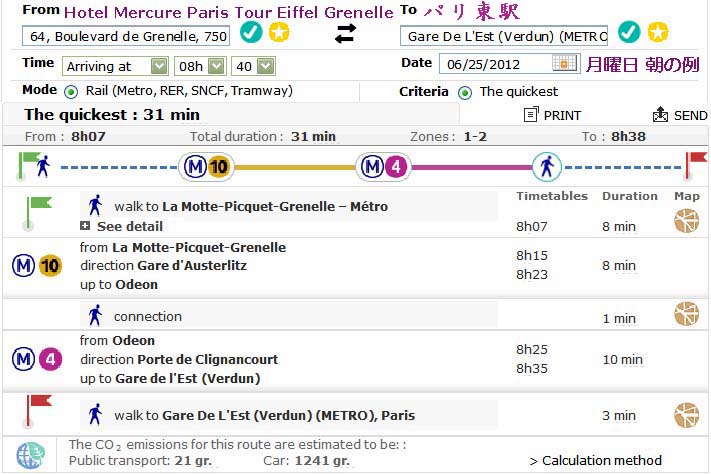Open map for walk to La Motte-Picquet-Grenelle
The width and height of the screenshot is (711, 474).
(687, 221)
